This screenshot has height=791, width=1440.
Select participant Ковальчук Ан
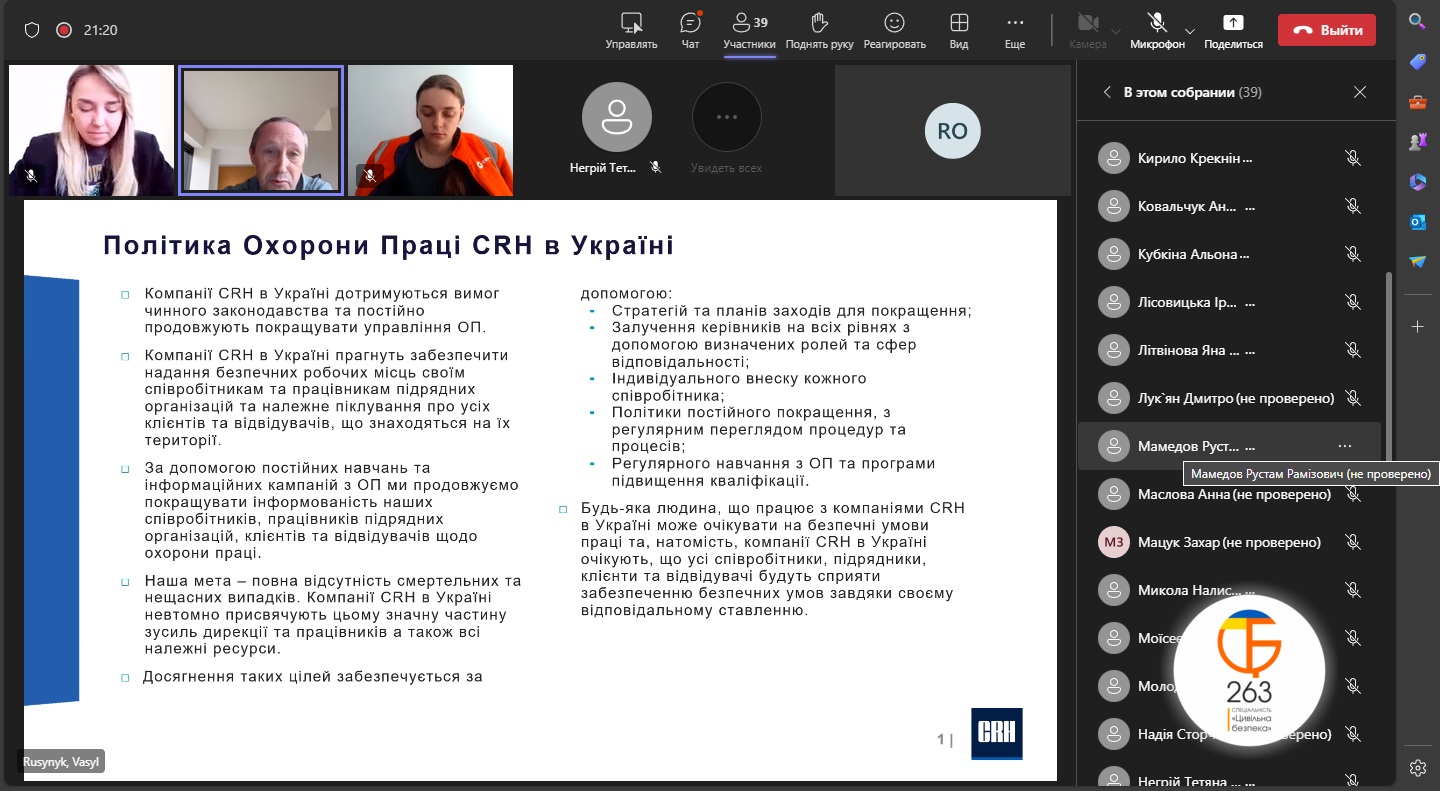tap(1229, 206)
